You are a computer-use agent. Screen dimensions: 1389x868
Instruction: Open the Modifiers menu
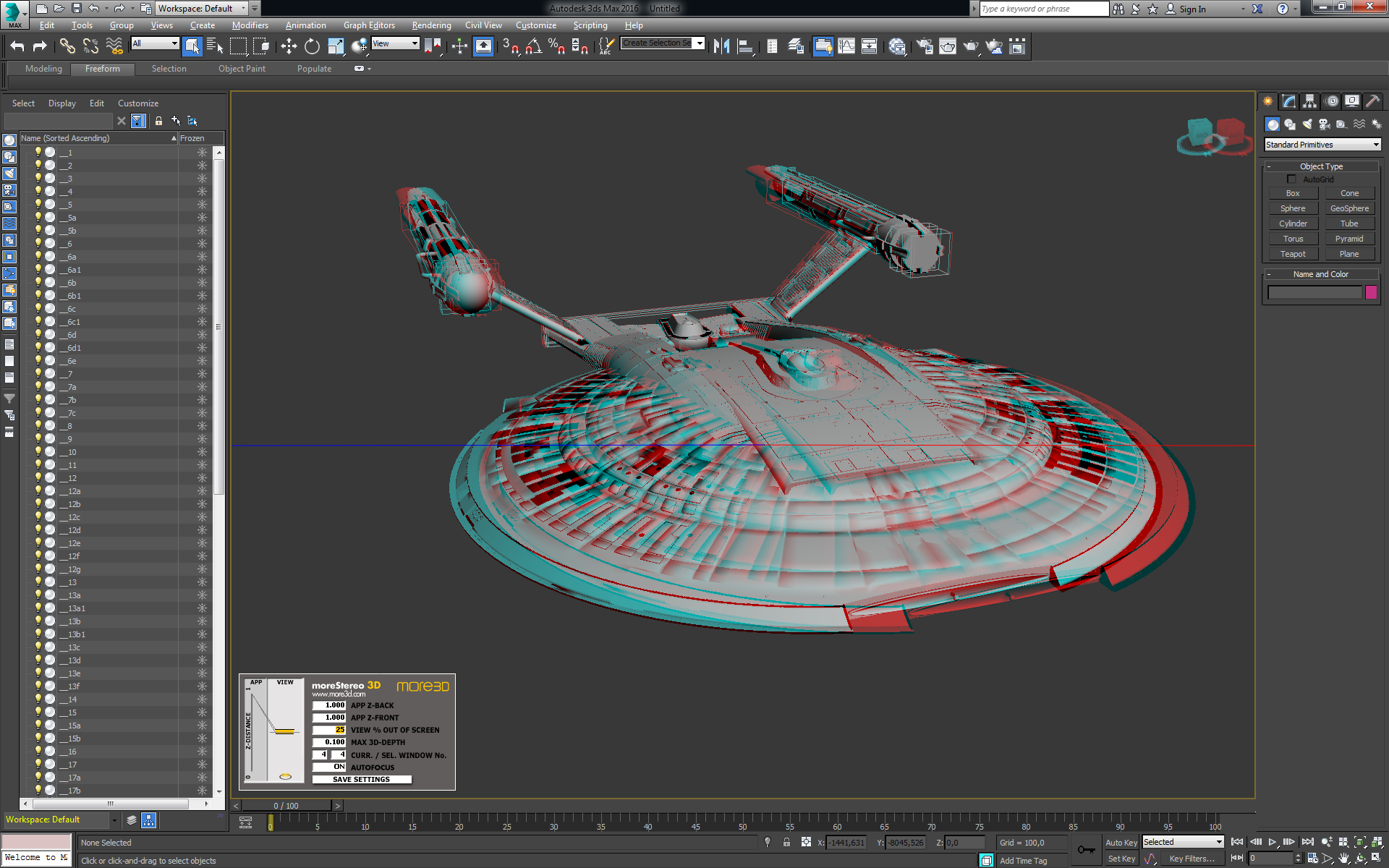[250, 25]
